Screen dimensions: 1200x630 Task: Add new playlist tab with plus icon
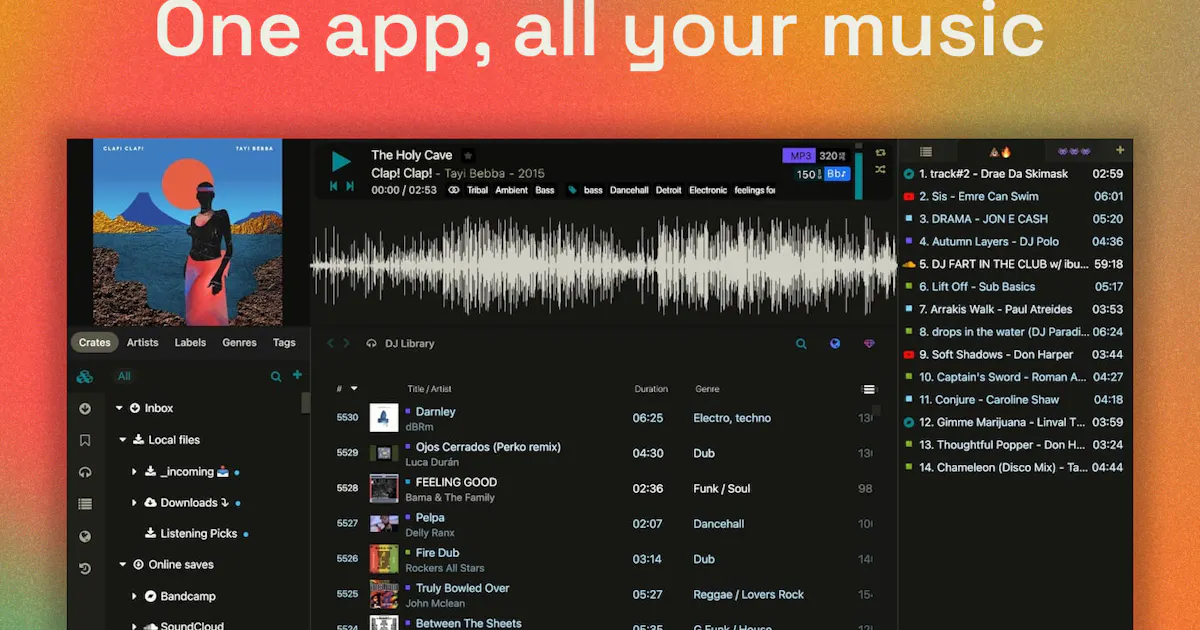[1120, 151]
